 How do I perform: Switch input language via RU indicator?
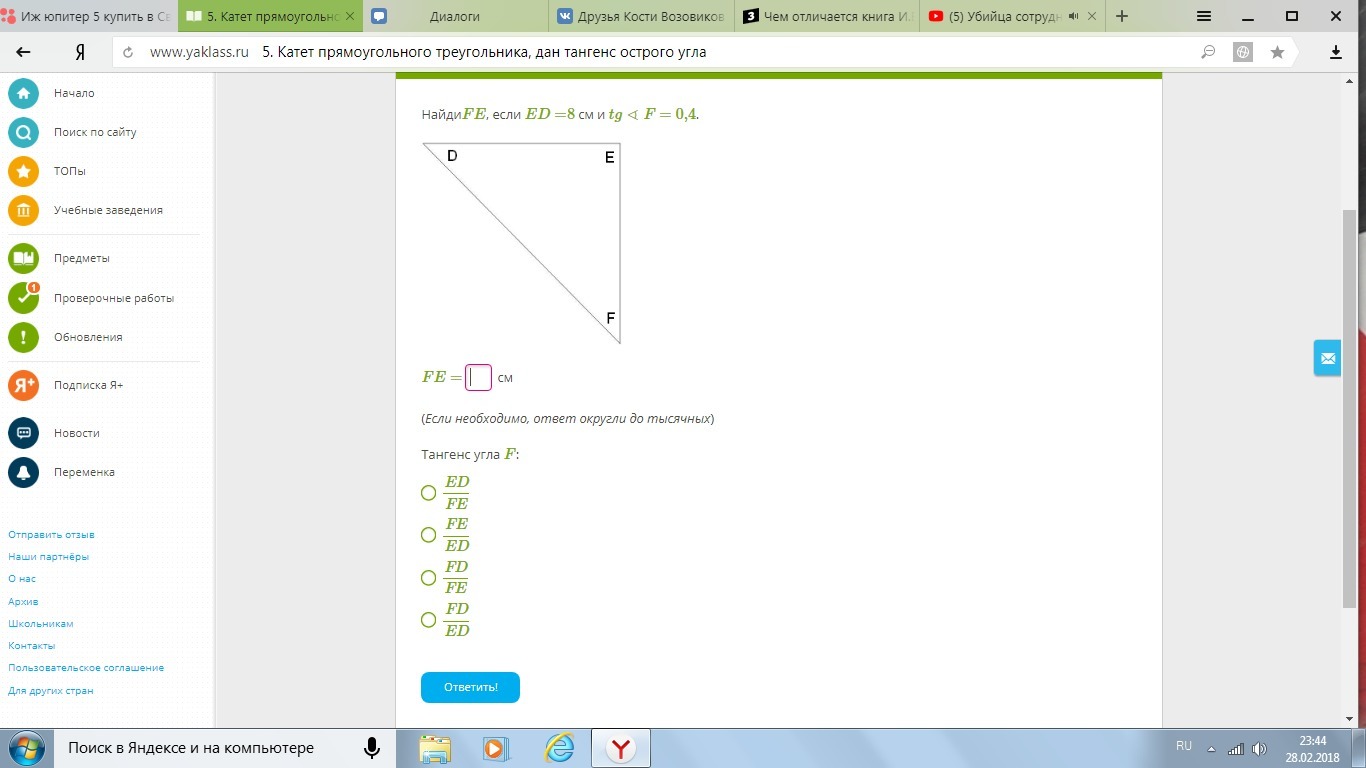click(1184, 746)
